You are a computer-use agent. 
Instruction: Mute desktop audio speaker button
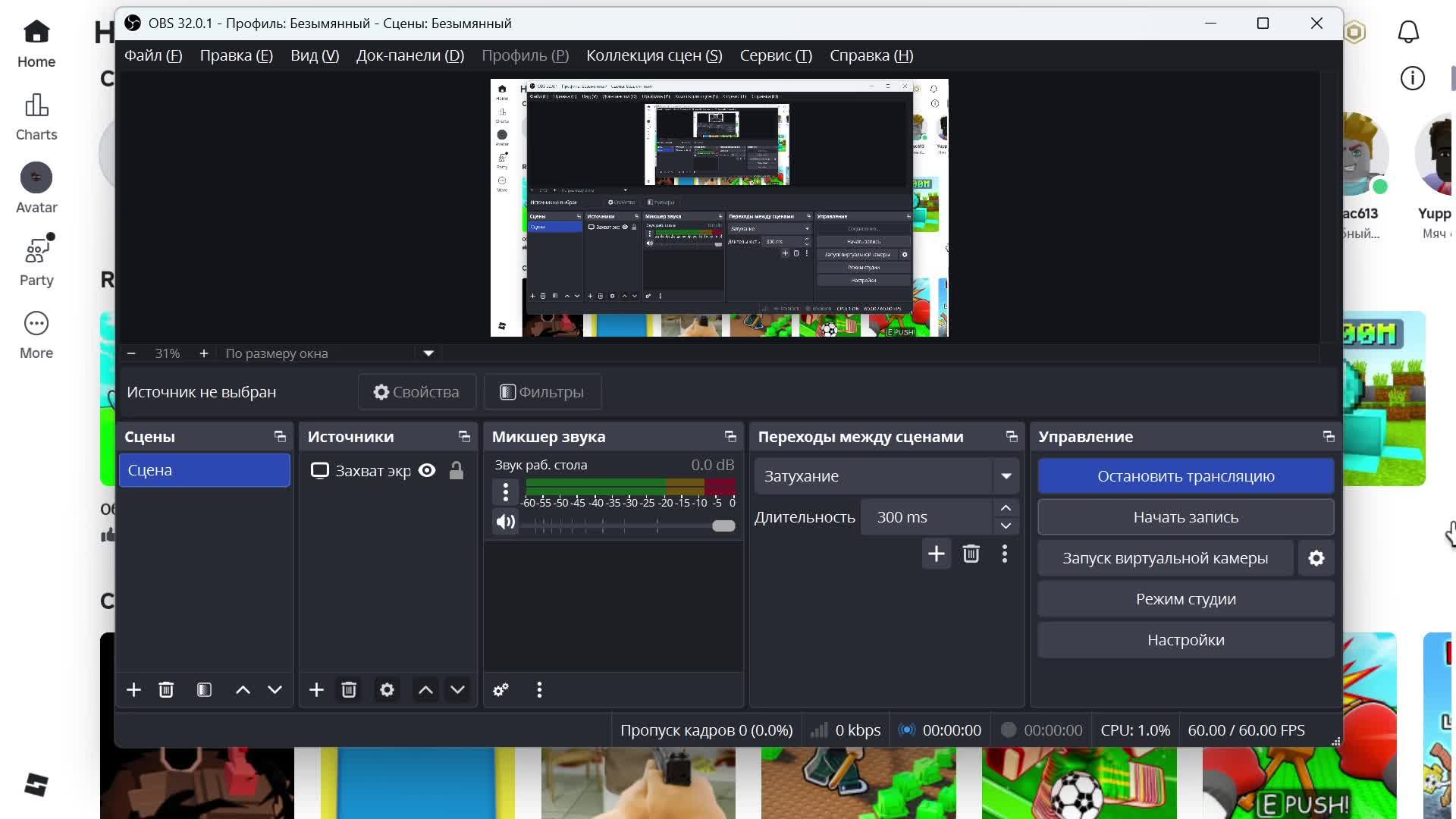pos(505,522)
